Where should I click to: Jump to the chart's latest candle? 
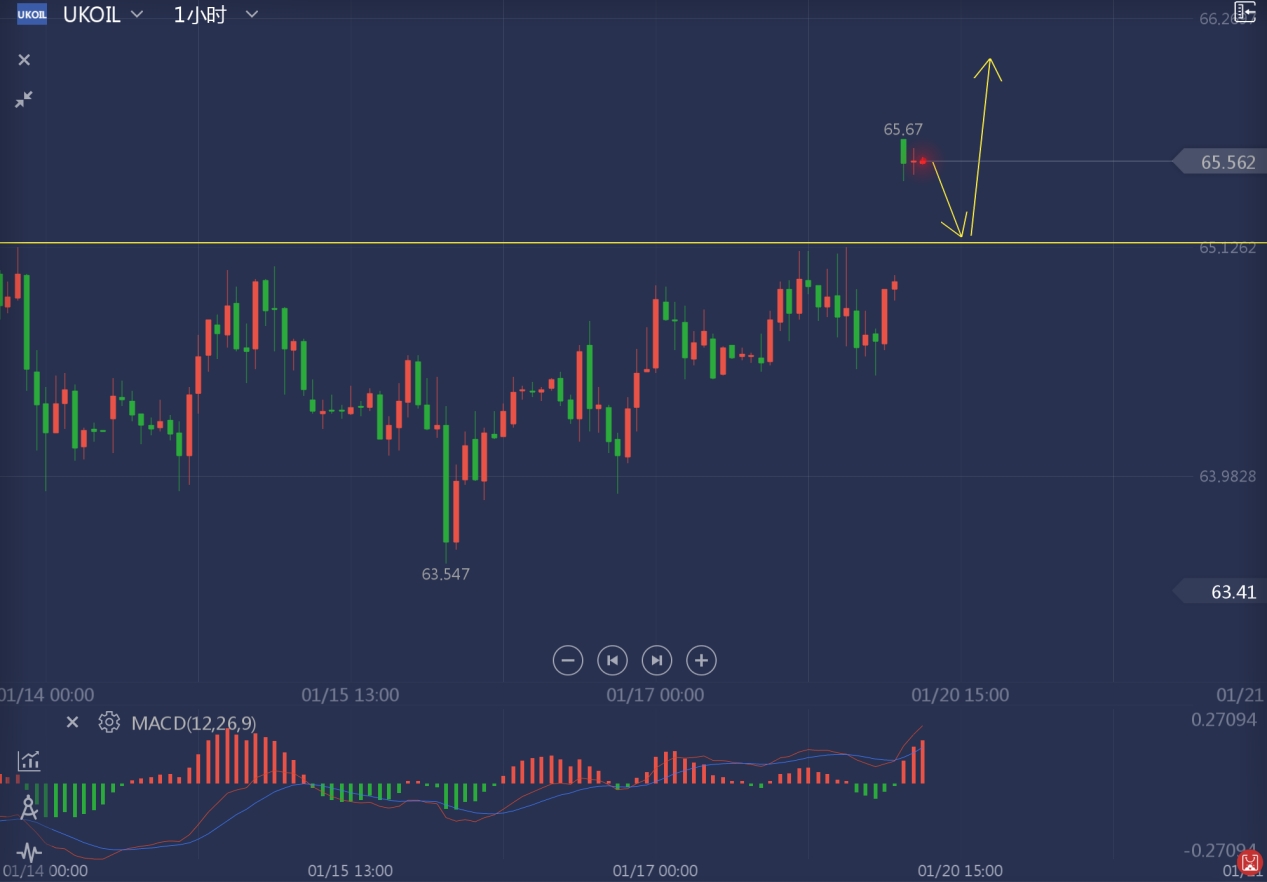[x=657, y=660]
